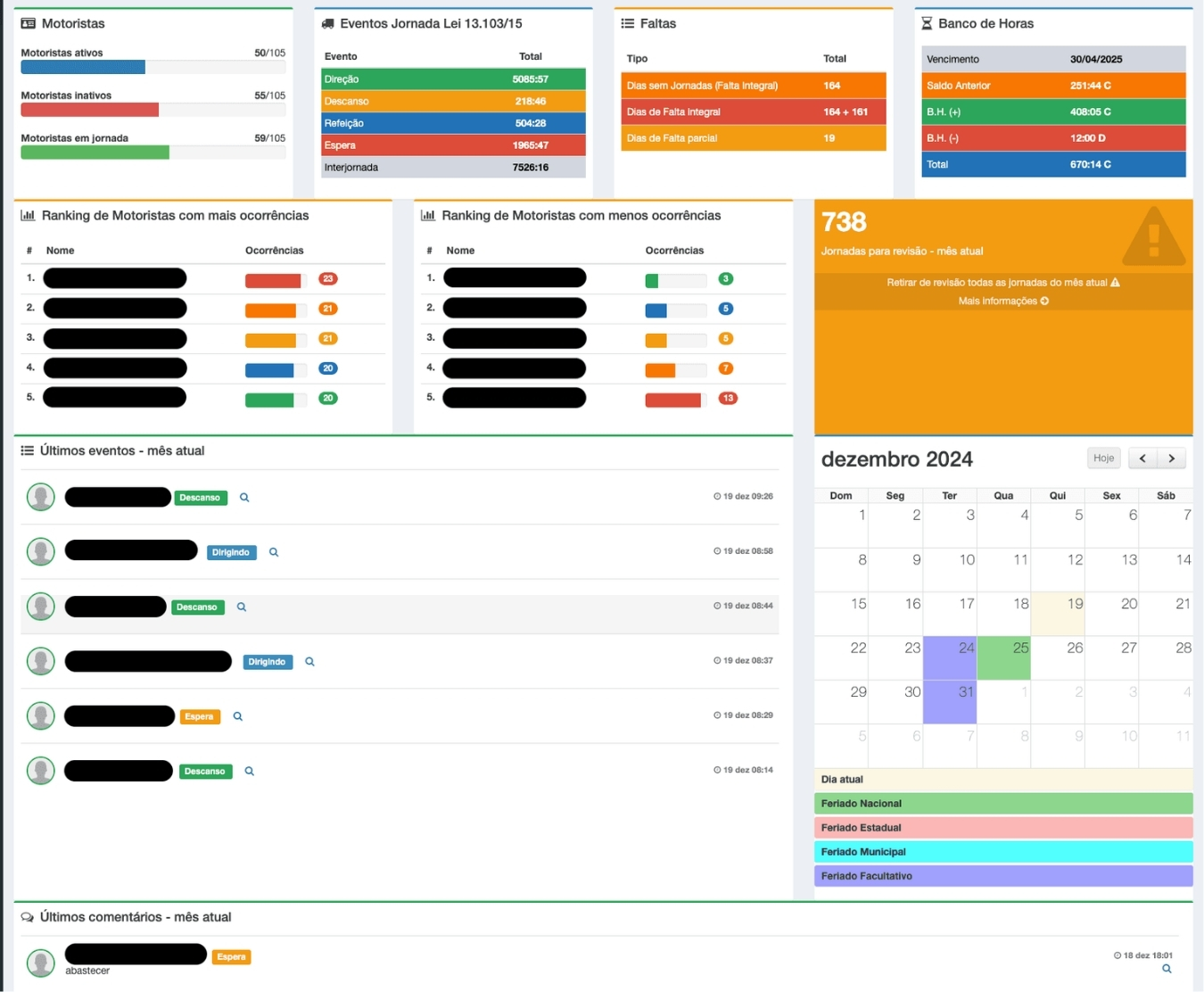This screenshot has height=992, width=1204.
Task: Select December 25 holiday in calendar
Action: click(x=1003, y=658)
